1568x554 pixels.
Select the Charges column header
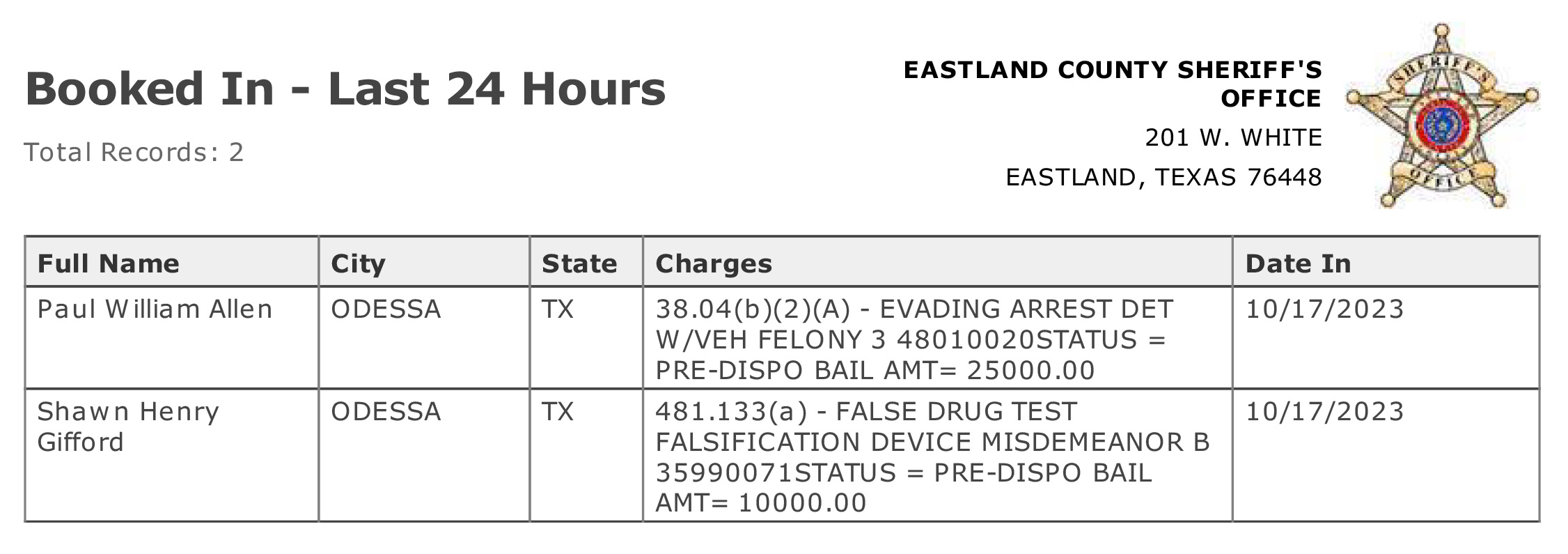coord(714,263)
